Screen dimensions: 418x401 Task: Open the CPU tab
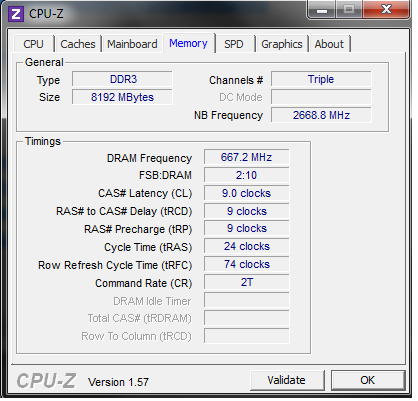pos(33,44)
